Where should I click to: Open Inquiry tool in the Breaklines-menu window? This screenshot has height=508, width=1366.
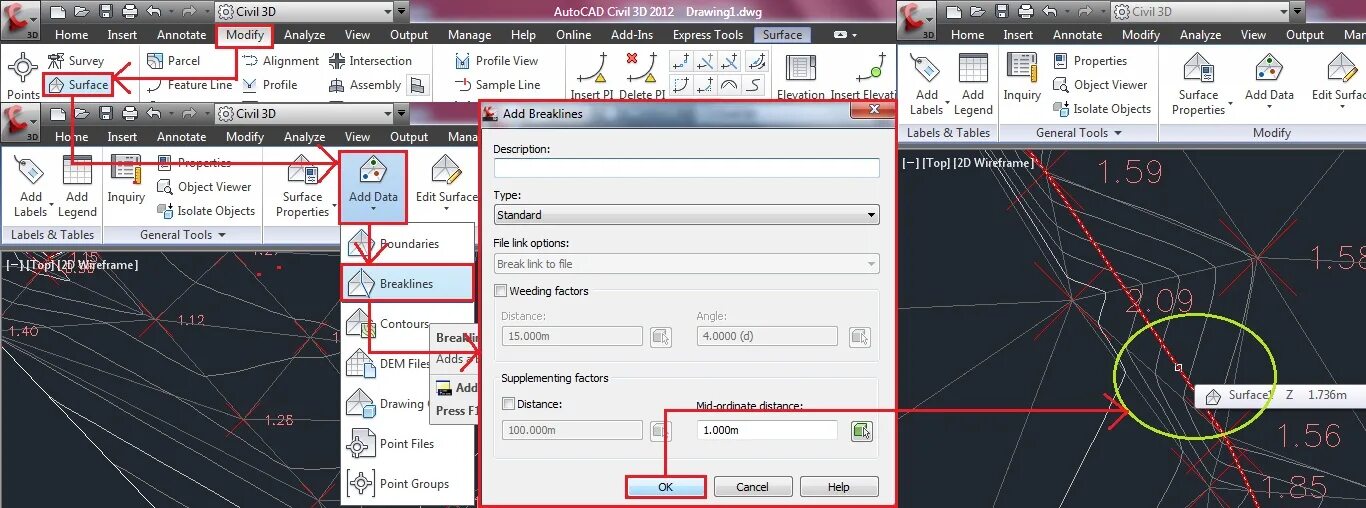tap(127, 180)
